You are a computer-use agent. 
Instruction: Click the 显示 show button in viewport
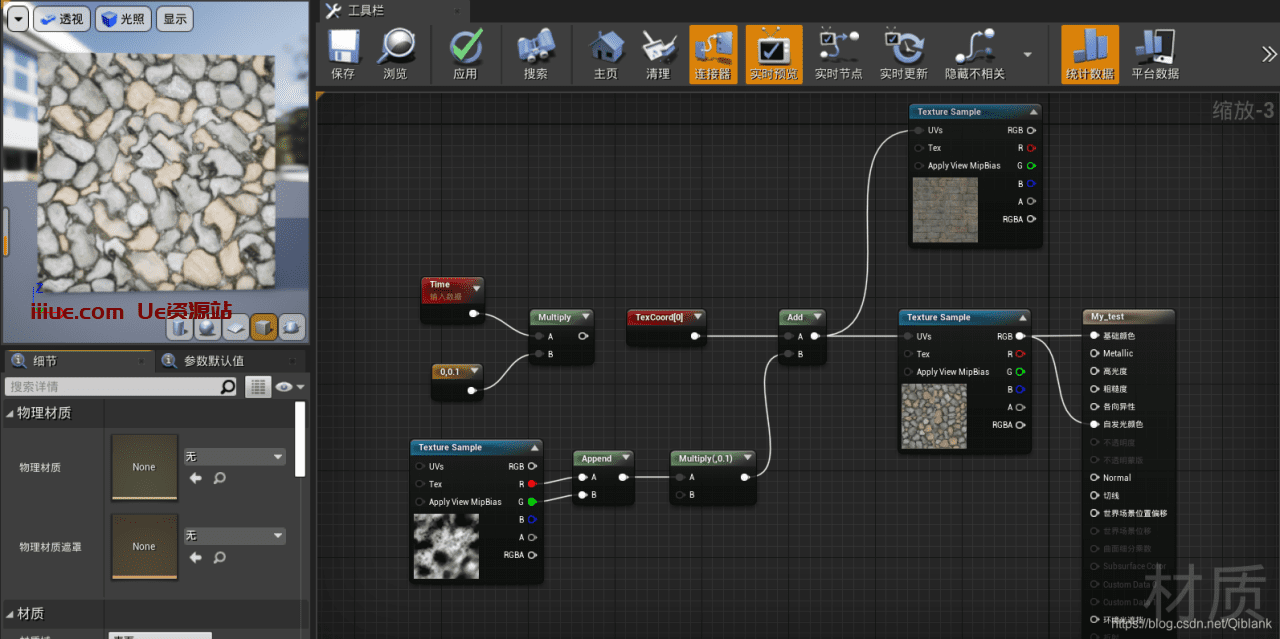click(175, 19)
